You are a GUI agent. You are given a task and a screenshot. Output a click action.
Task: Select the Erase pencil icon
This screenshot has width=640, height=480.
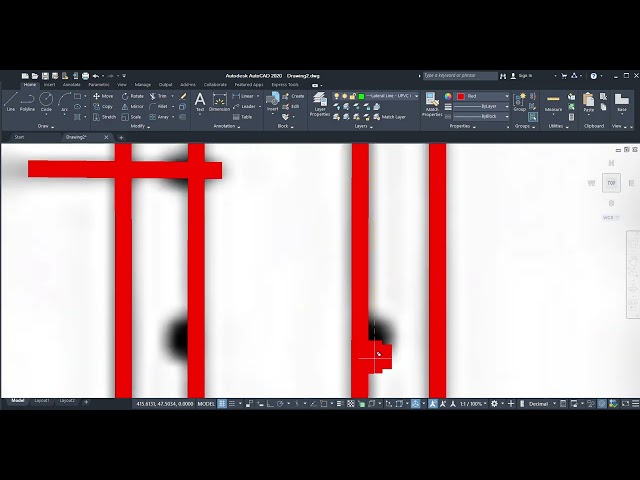(x=183, y=96)
